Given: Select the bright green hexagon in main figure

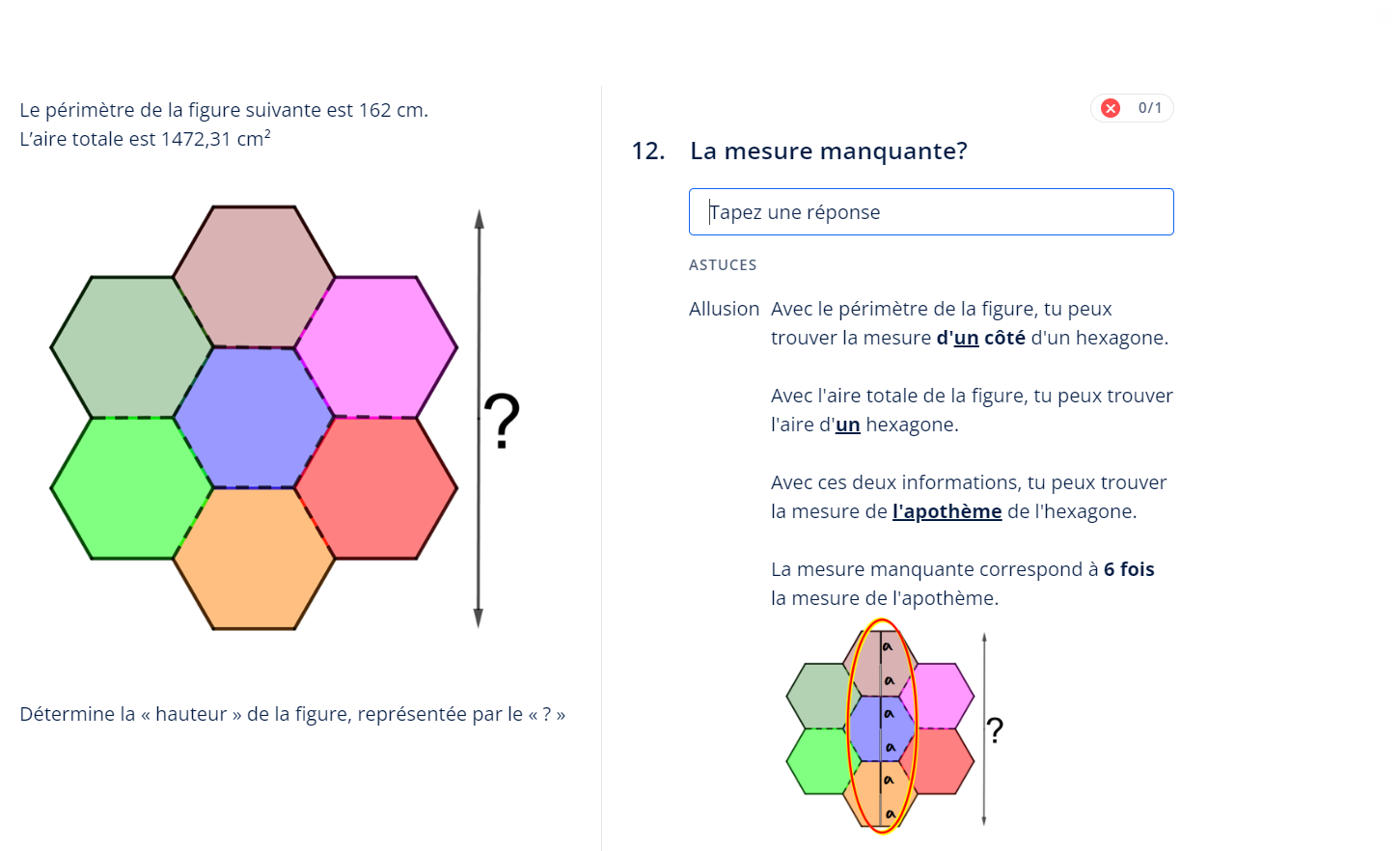Looking at the screenshot, I should coord(131,488).
